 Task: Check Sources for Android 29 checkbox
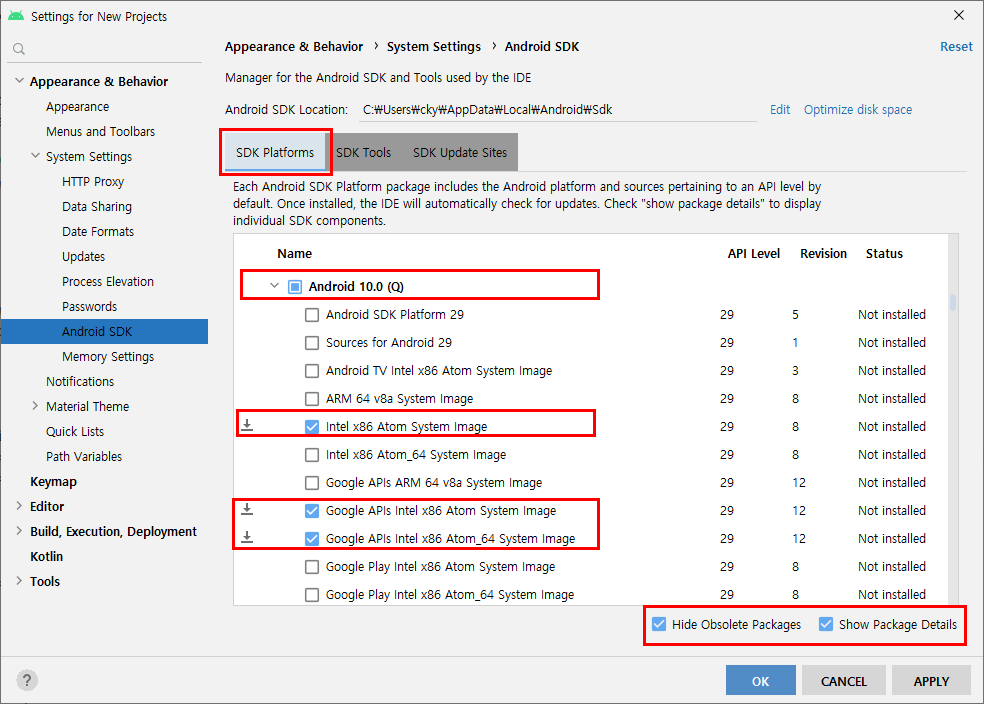click(312, 343)
